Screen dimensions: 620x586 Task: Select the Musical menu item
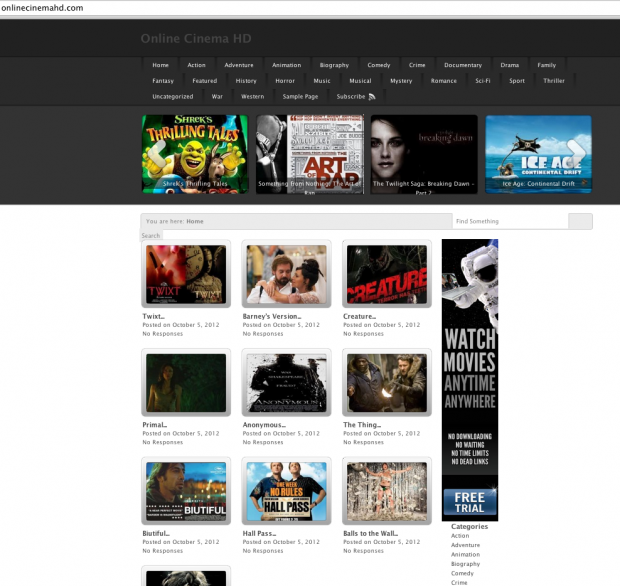click(360, 81)
